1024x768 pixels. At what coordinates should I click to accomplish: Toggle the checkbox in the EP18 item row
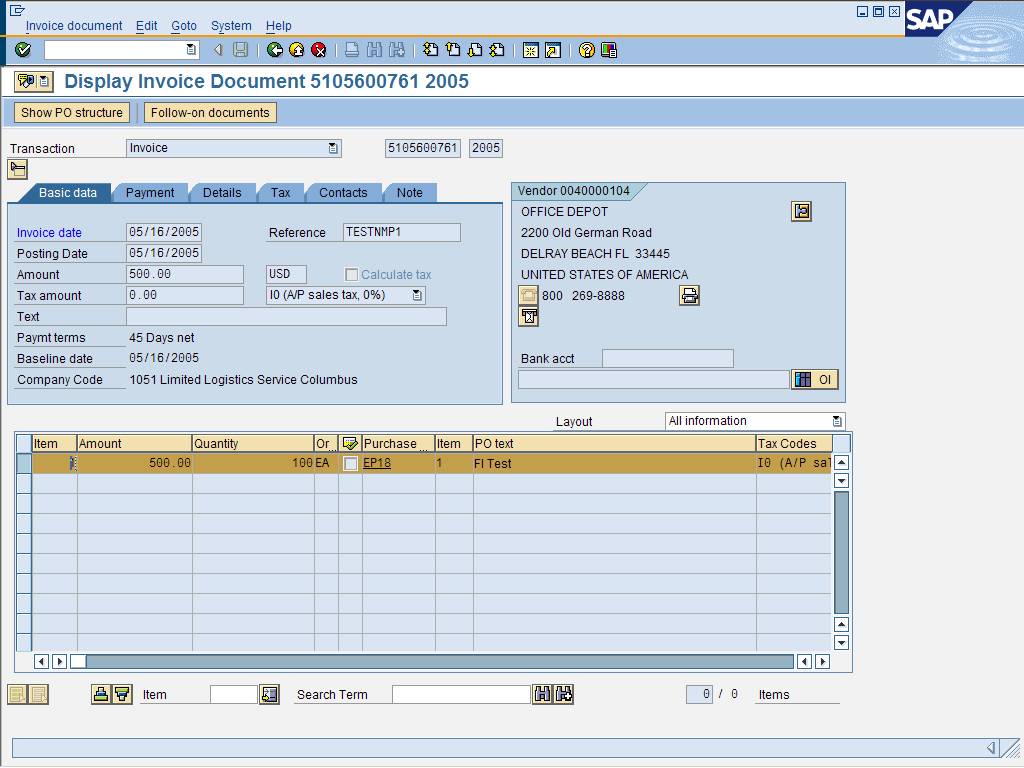click(351, 463)
